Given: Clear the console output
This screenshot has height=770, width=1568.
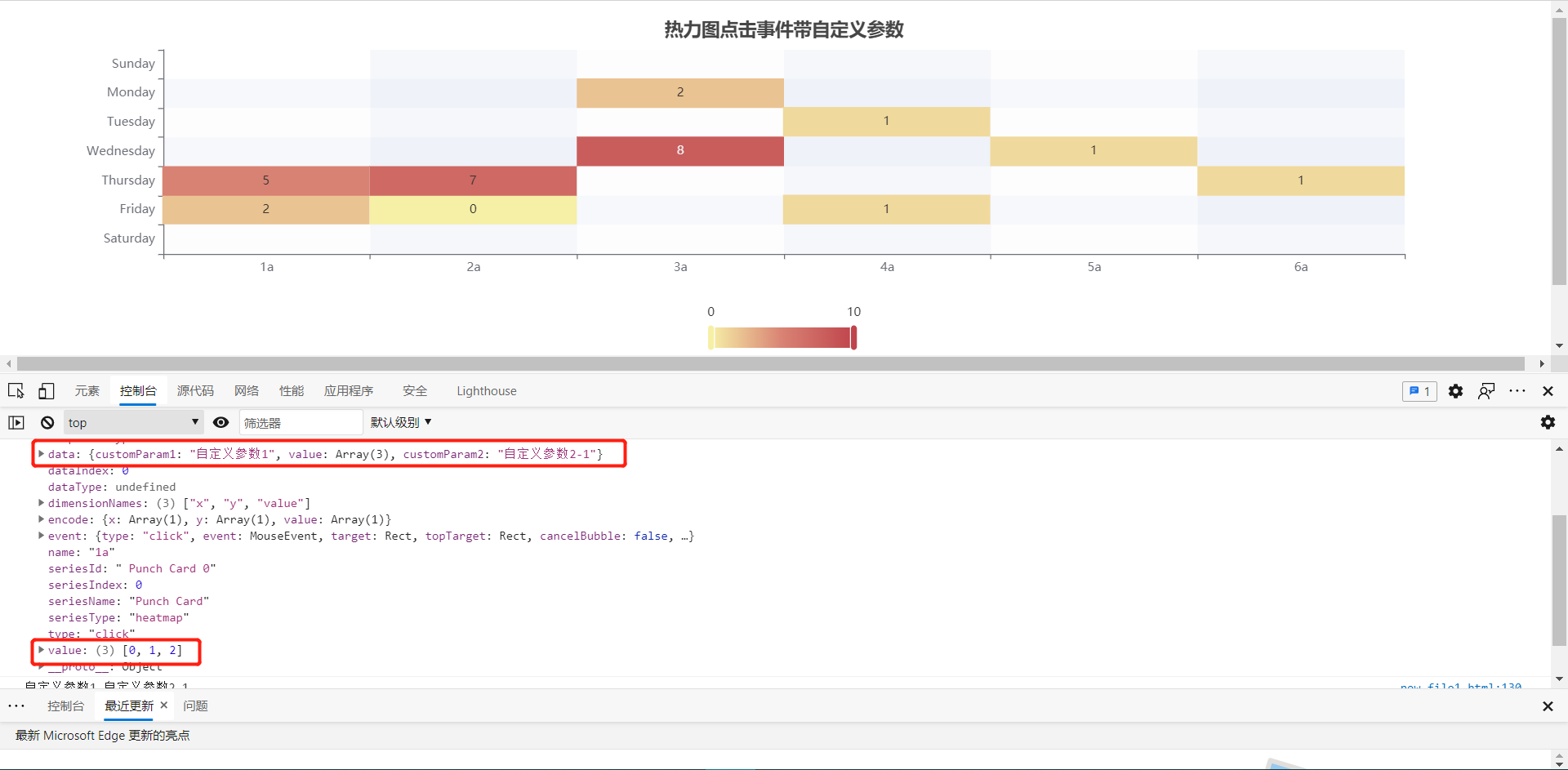Looking at the screenshot, I should click(x=47, y=422).
